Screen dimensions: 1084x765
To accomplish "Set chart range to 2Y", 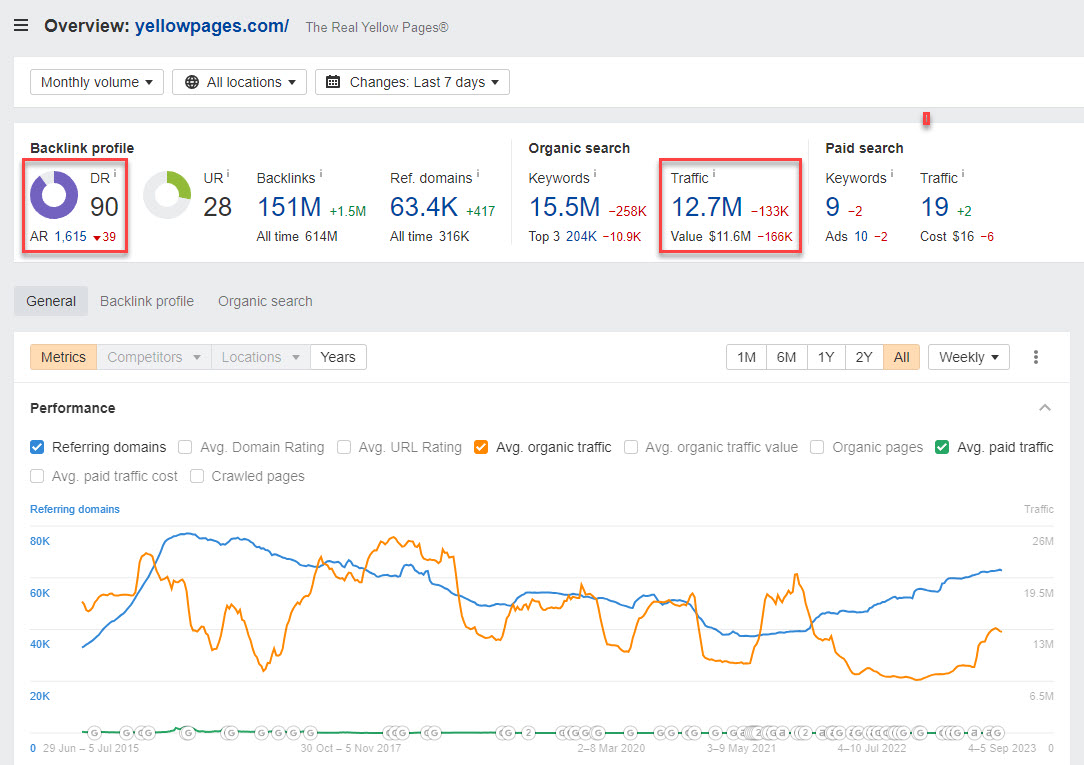I will pos(863,357).
